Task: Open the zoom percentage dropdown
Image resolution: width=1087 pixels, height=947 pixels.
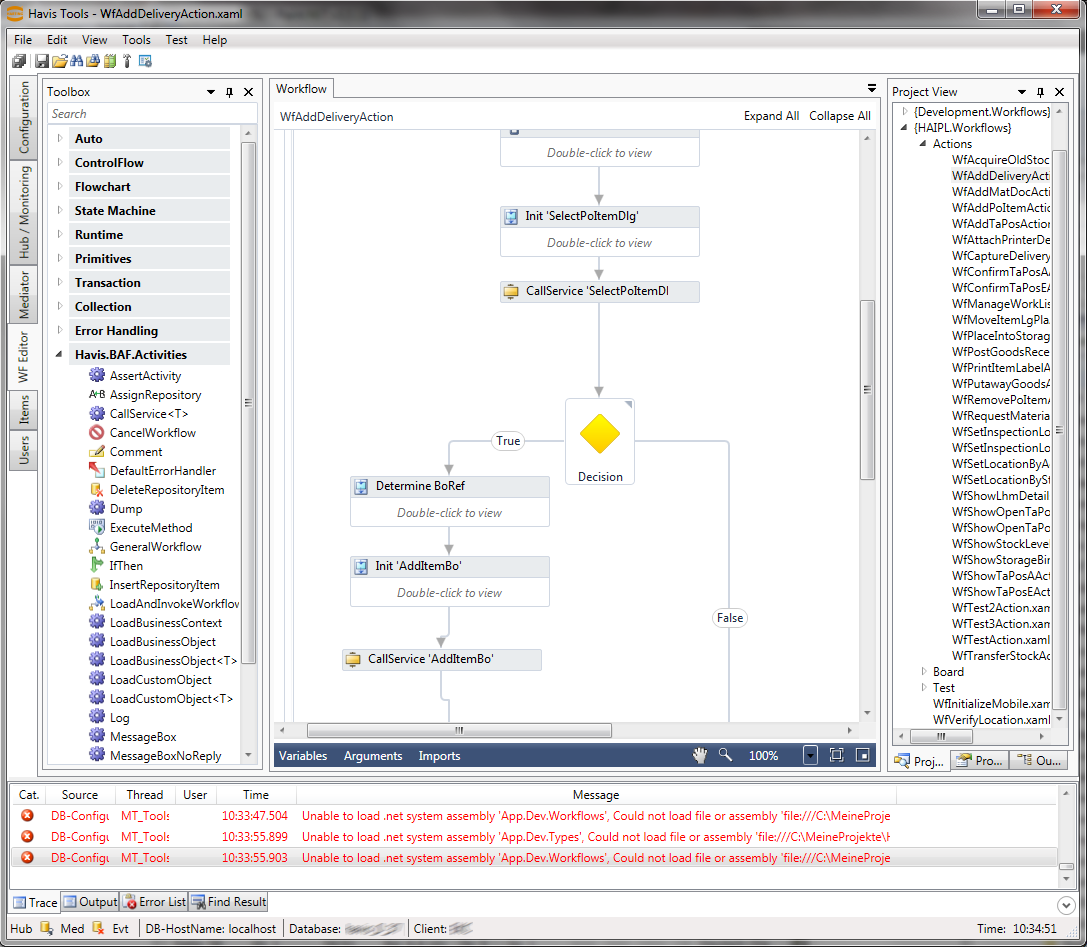Action: (x=810, y=756)
